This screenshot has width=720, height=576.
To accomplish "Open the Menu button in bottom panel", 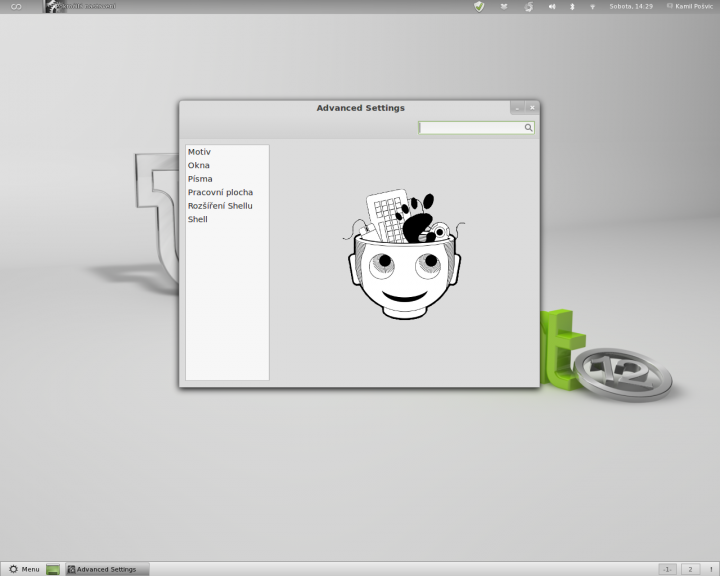I will click(24, 569).
